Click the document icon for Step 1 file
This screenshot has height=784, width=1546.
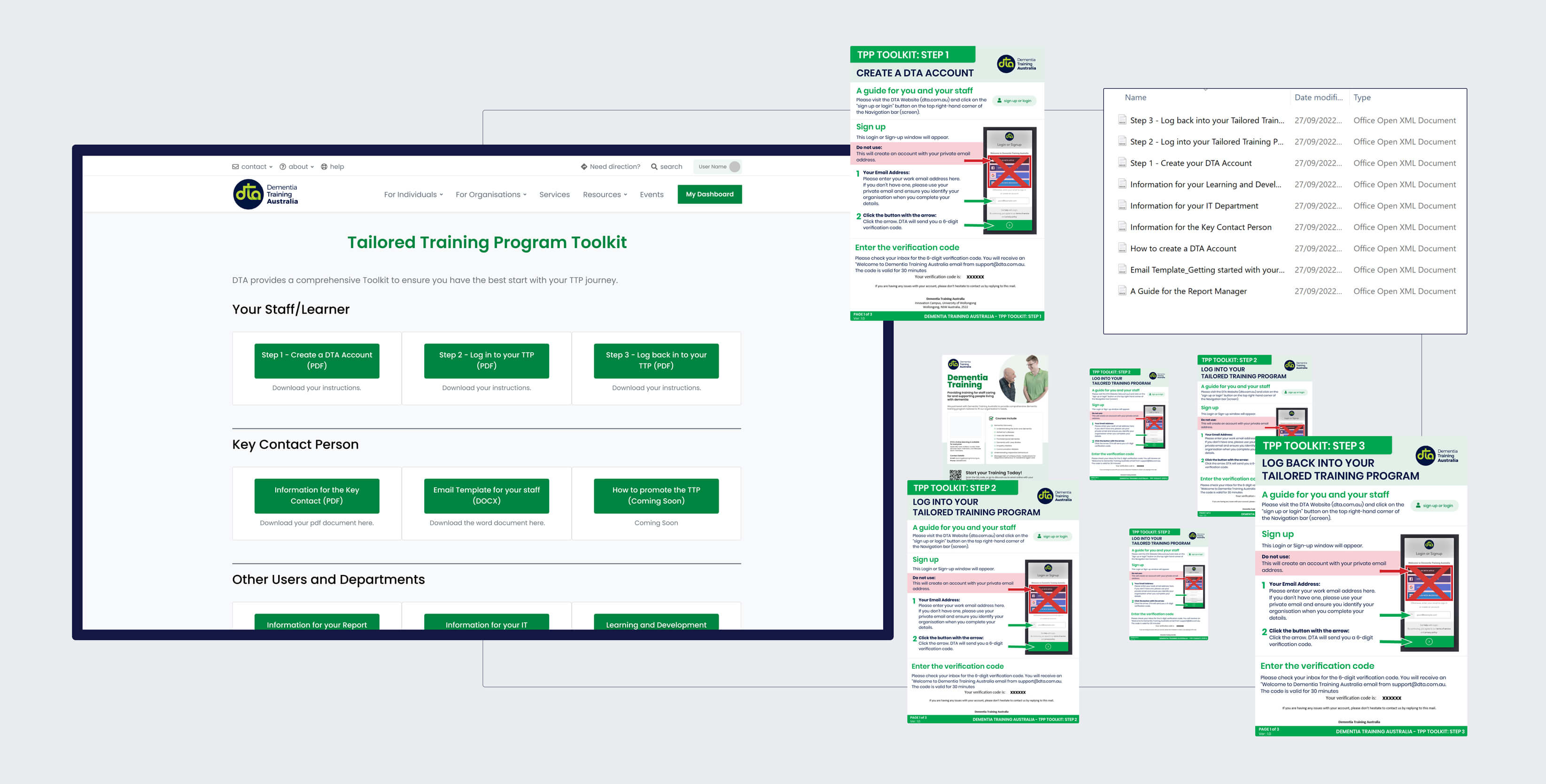(1122, 163)
